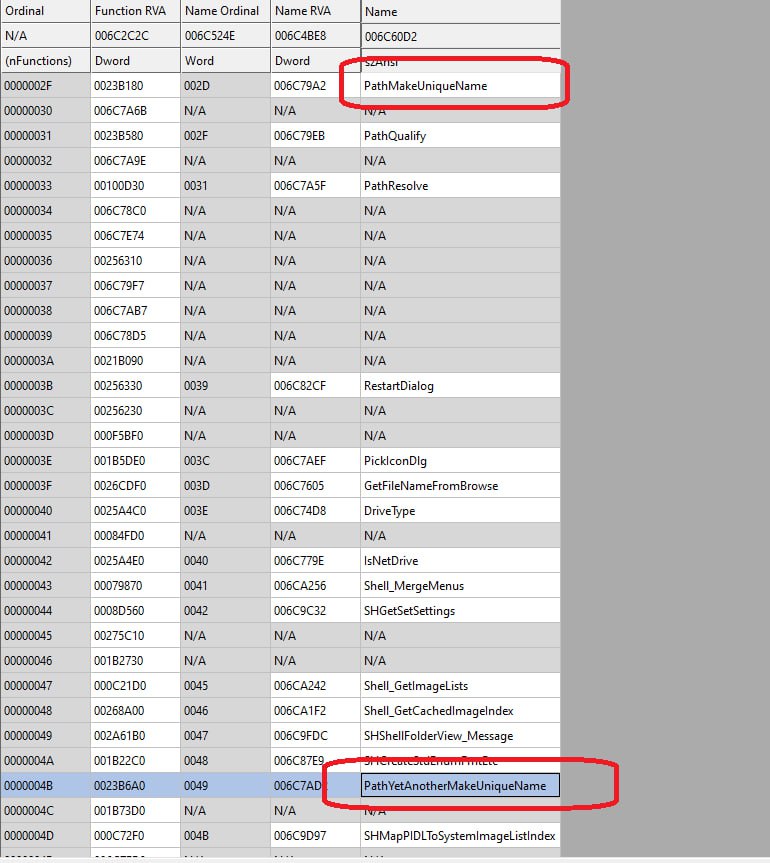Click name RVA 006C82CF
The image size is (770, 863).
click(315, 386)
